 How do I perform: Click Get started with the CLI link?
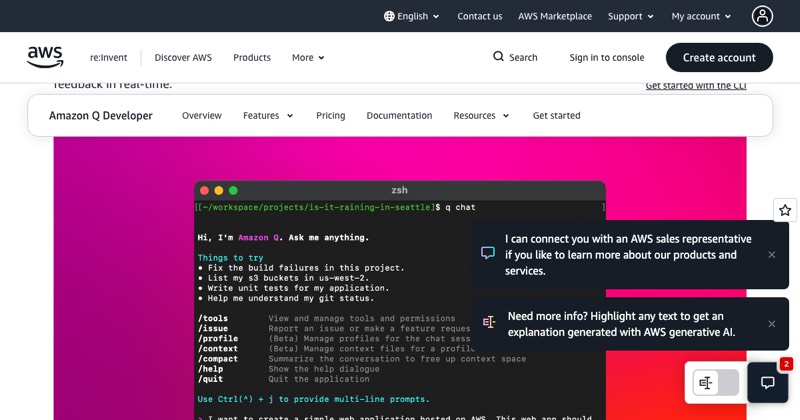[696, 86]
